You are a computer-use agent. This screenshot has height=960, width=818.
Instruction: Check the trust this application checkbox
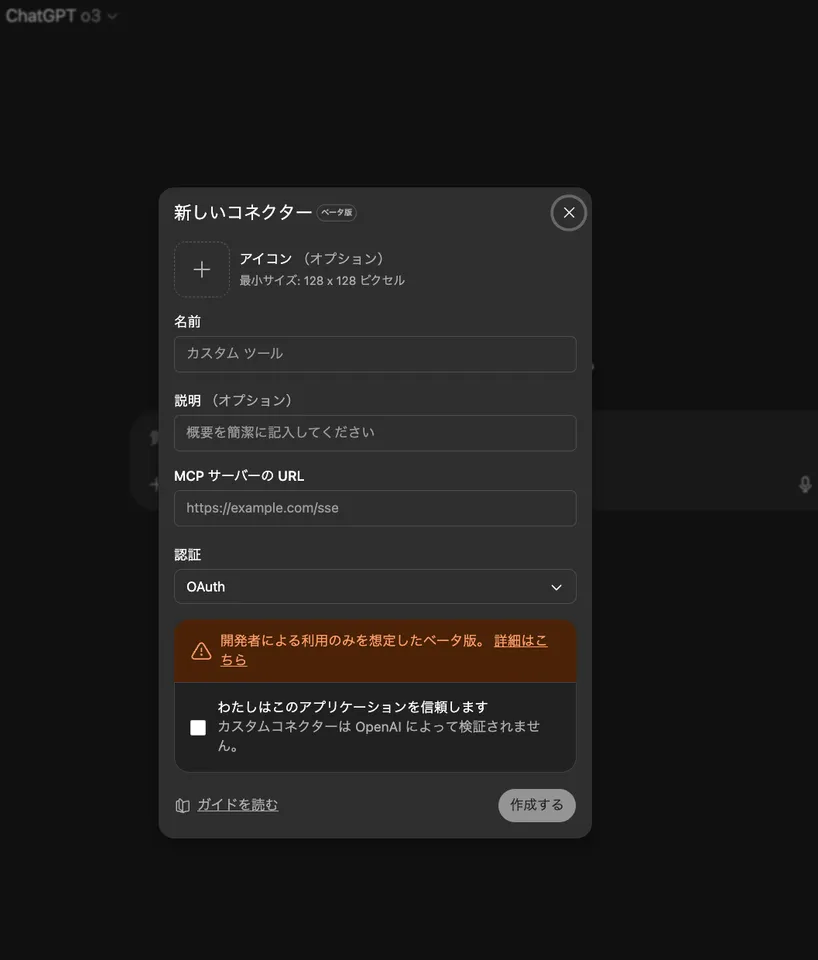click(198, 728)
